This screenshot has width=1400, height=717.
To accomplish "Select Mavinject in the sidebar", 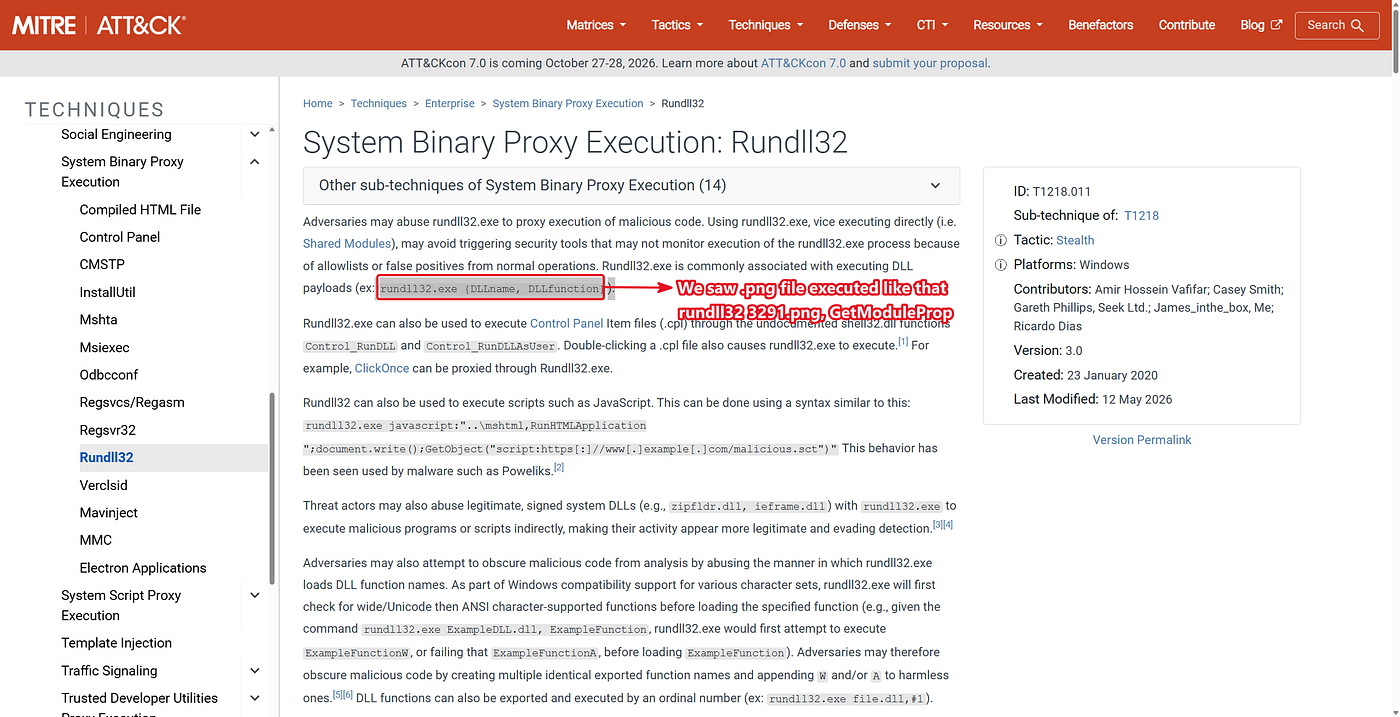I will click(x=109, y=512).
